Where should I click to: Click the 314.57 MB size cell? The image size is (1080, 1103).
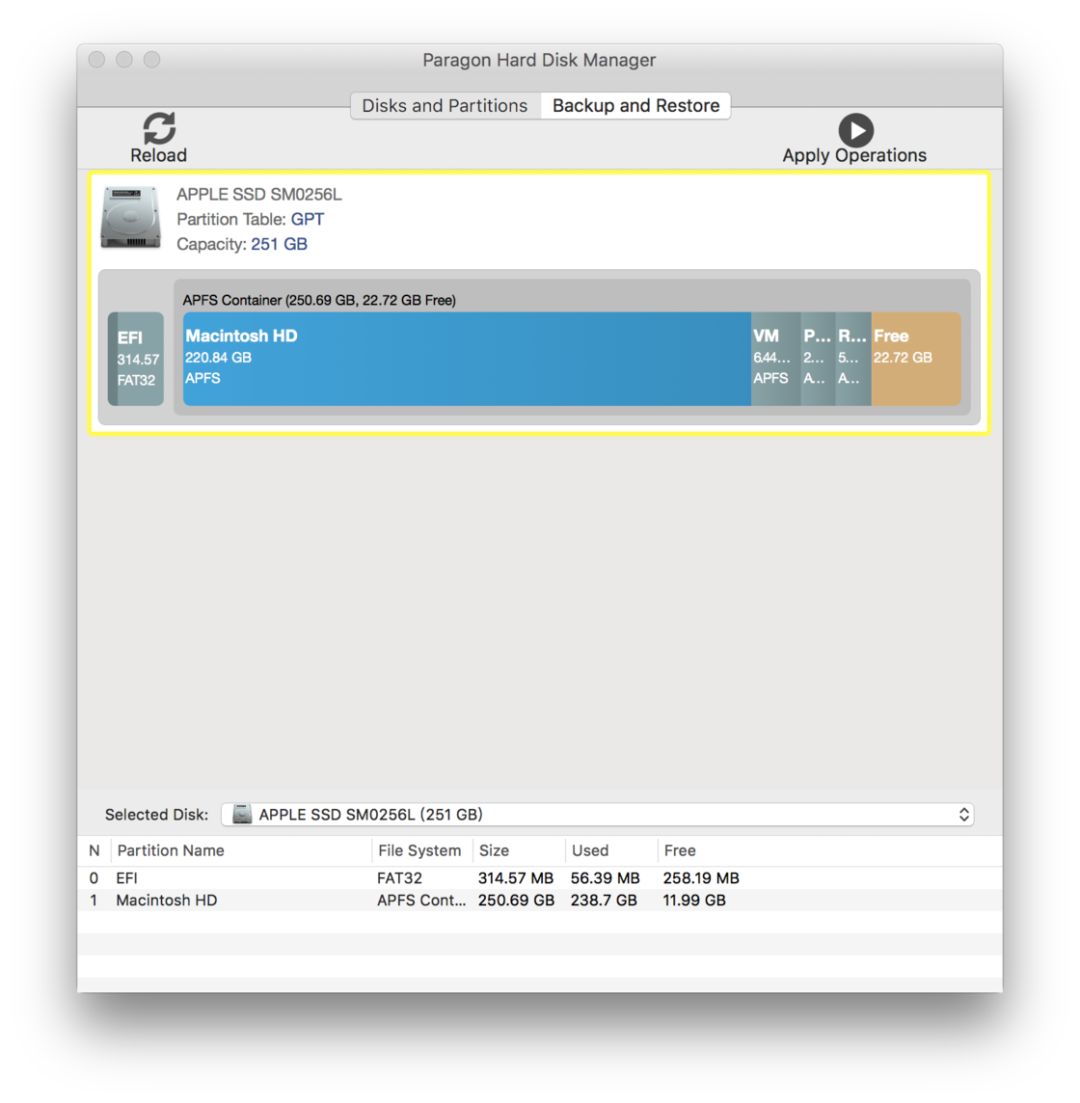coord(516,878)
